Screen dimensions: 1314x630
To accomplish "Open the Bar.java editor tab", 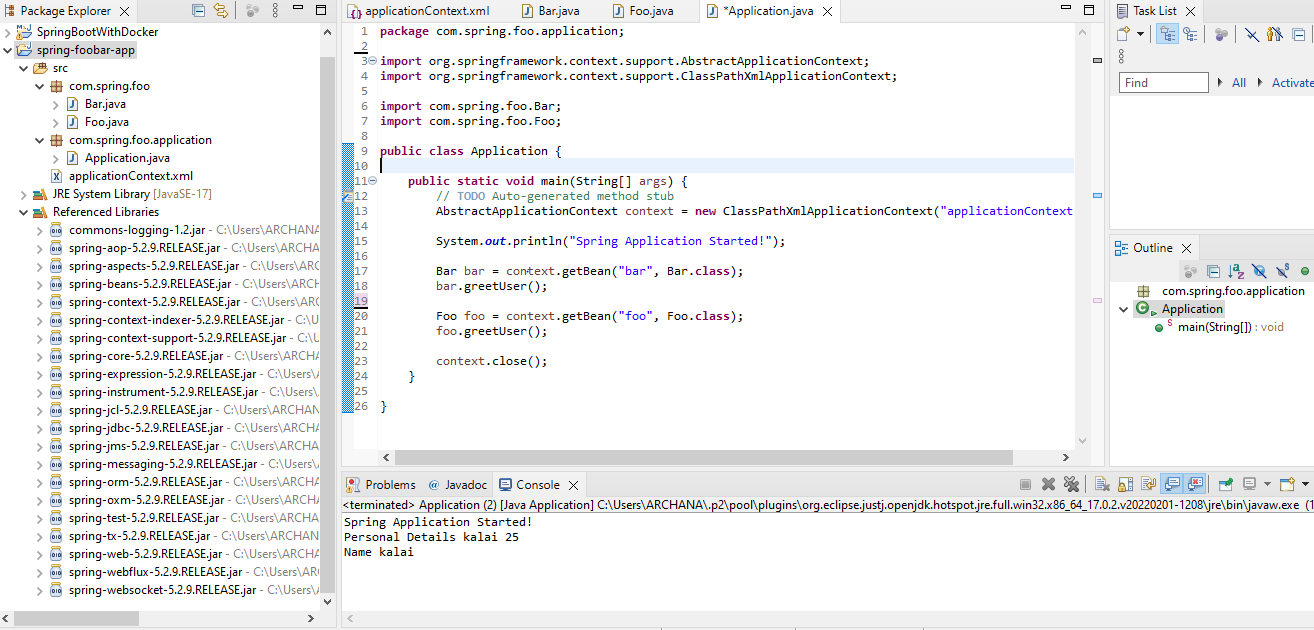I will pyautogui.click(x=555, y=11).
